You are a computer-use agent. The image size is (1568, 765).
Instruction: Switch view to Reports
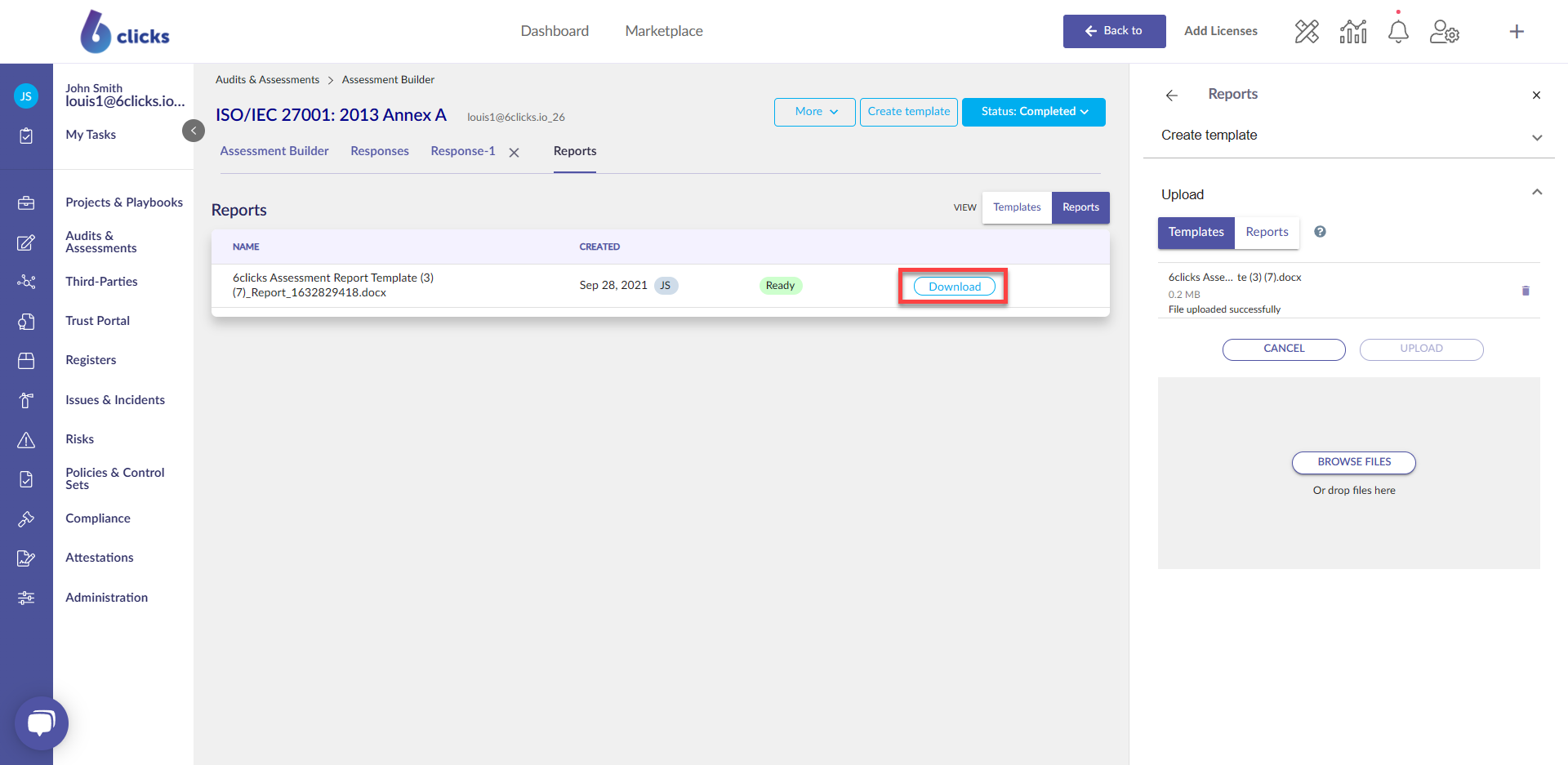point(1080,207)
